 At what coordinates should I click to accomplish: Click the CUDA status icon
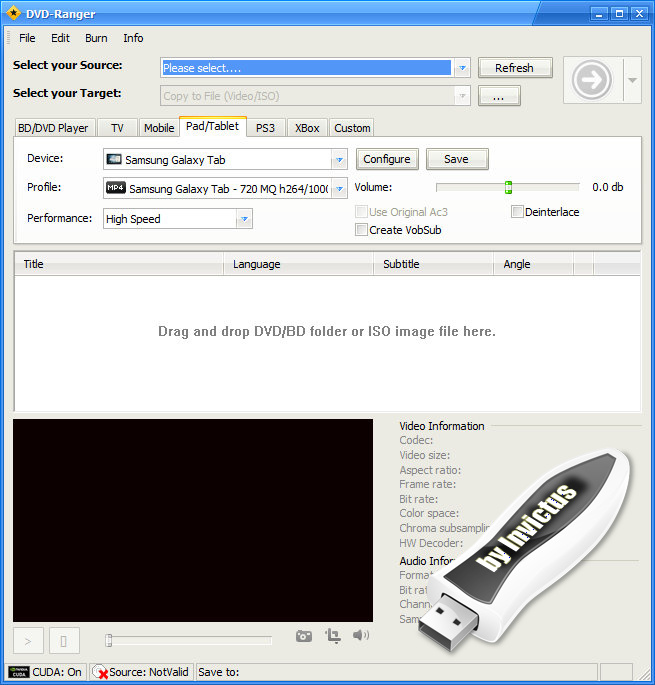pyautogui.click(x=19, y=672)
